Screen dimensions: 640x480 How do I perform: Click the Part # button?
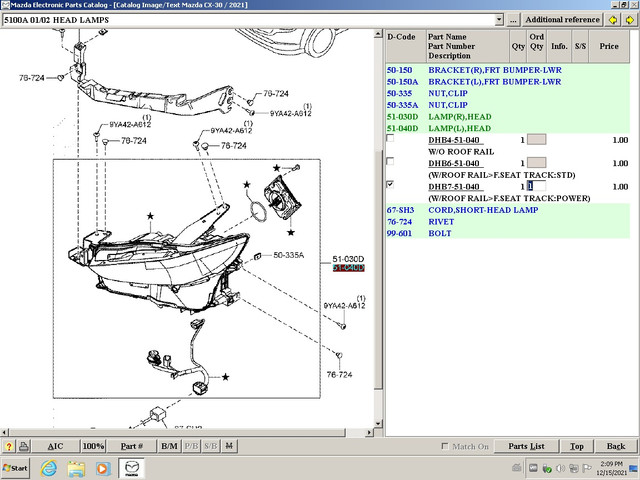(131, 446)
